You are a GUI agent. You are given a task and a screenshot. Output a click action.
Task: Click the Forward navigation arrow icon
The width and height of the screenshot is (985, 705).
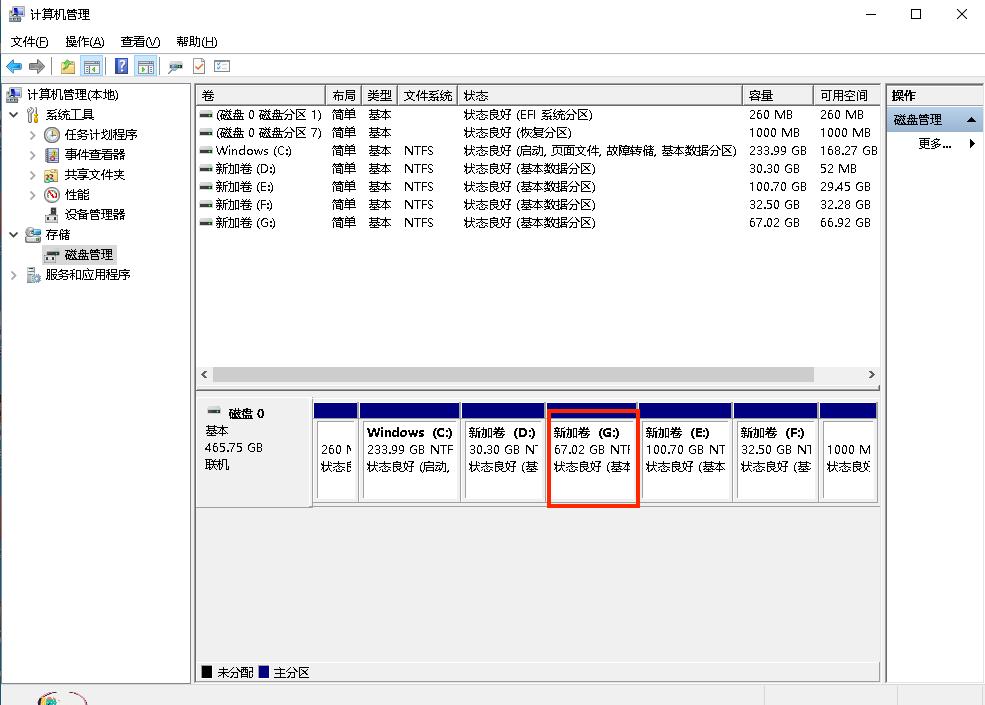[x=37, y=66]
